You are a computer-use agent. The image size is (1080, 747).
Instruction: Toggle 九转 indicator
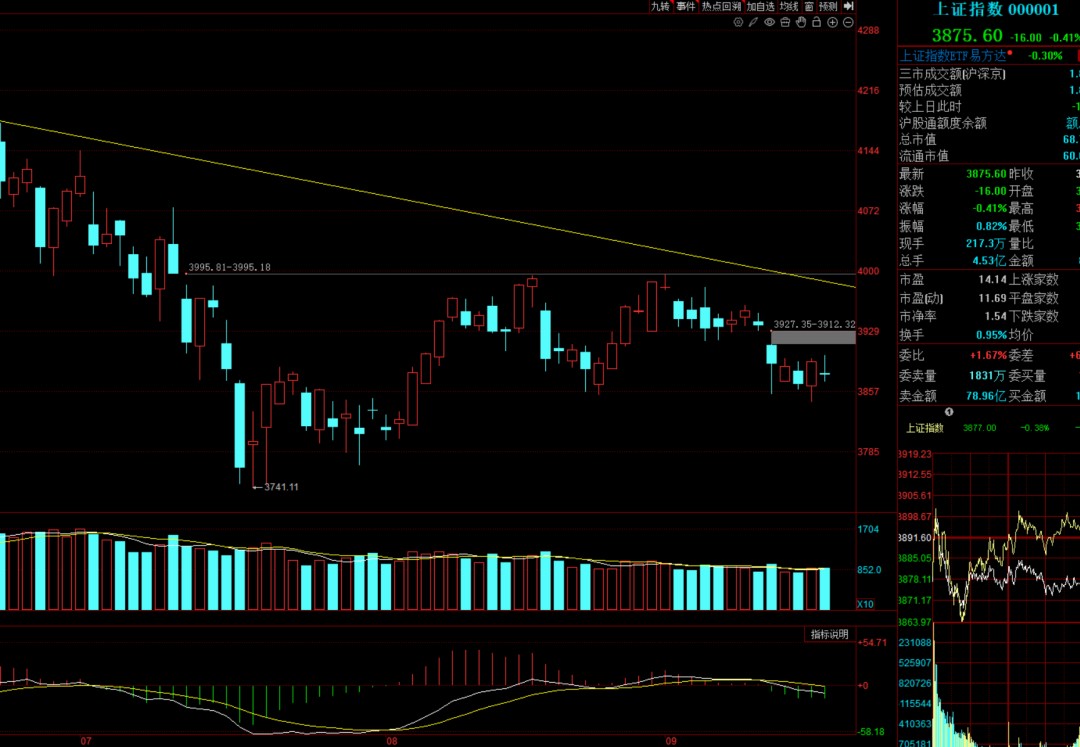pyautogui.click(x=661, y=6)
